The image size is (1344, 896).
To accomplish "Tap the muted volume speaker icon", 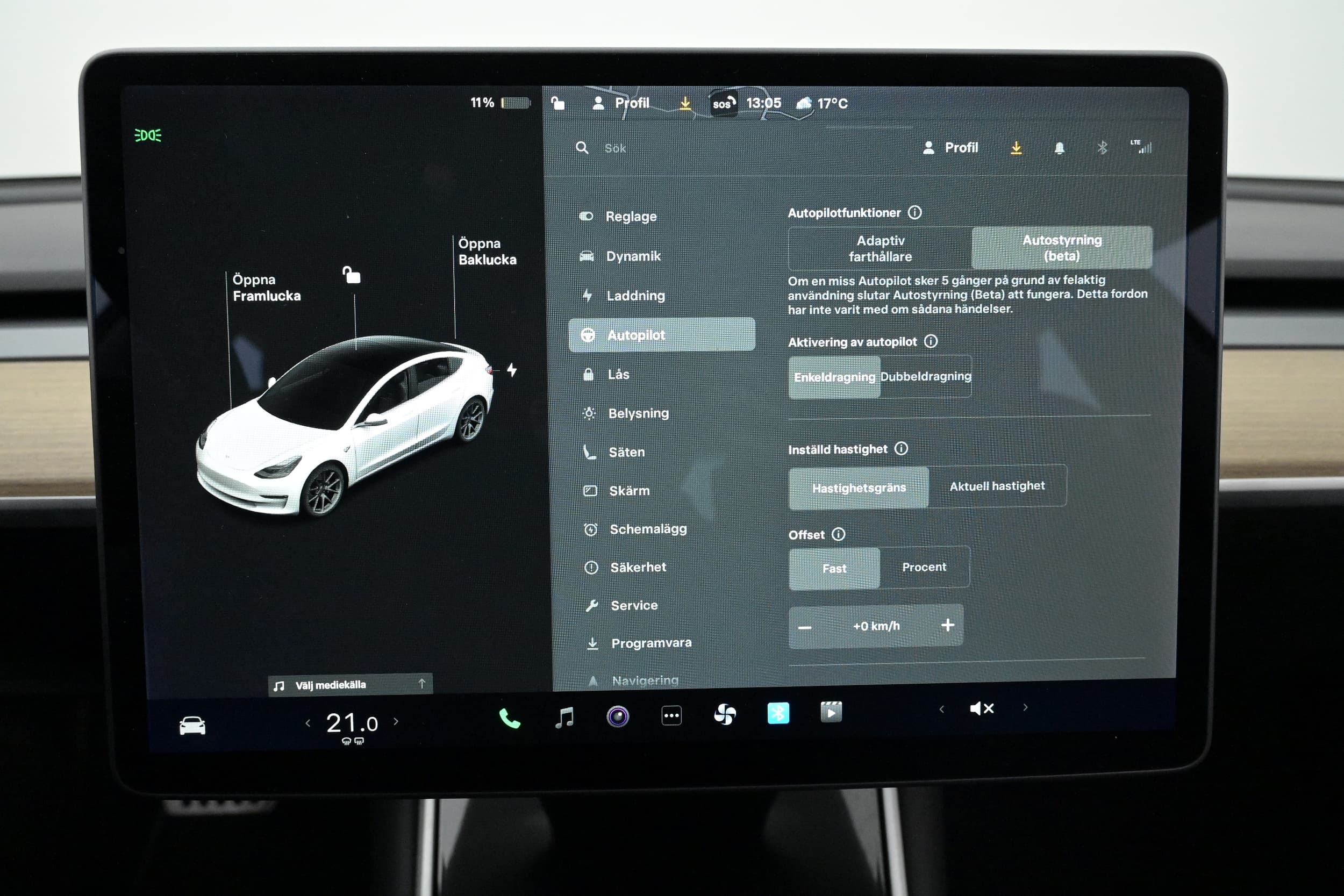I will (982, 708).
